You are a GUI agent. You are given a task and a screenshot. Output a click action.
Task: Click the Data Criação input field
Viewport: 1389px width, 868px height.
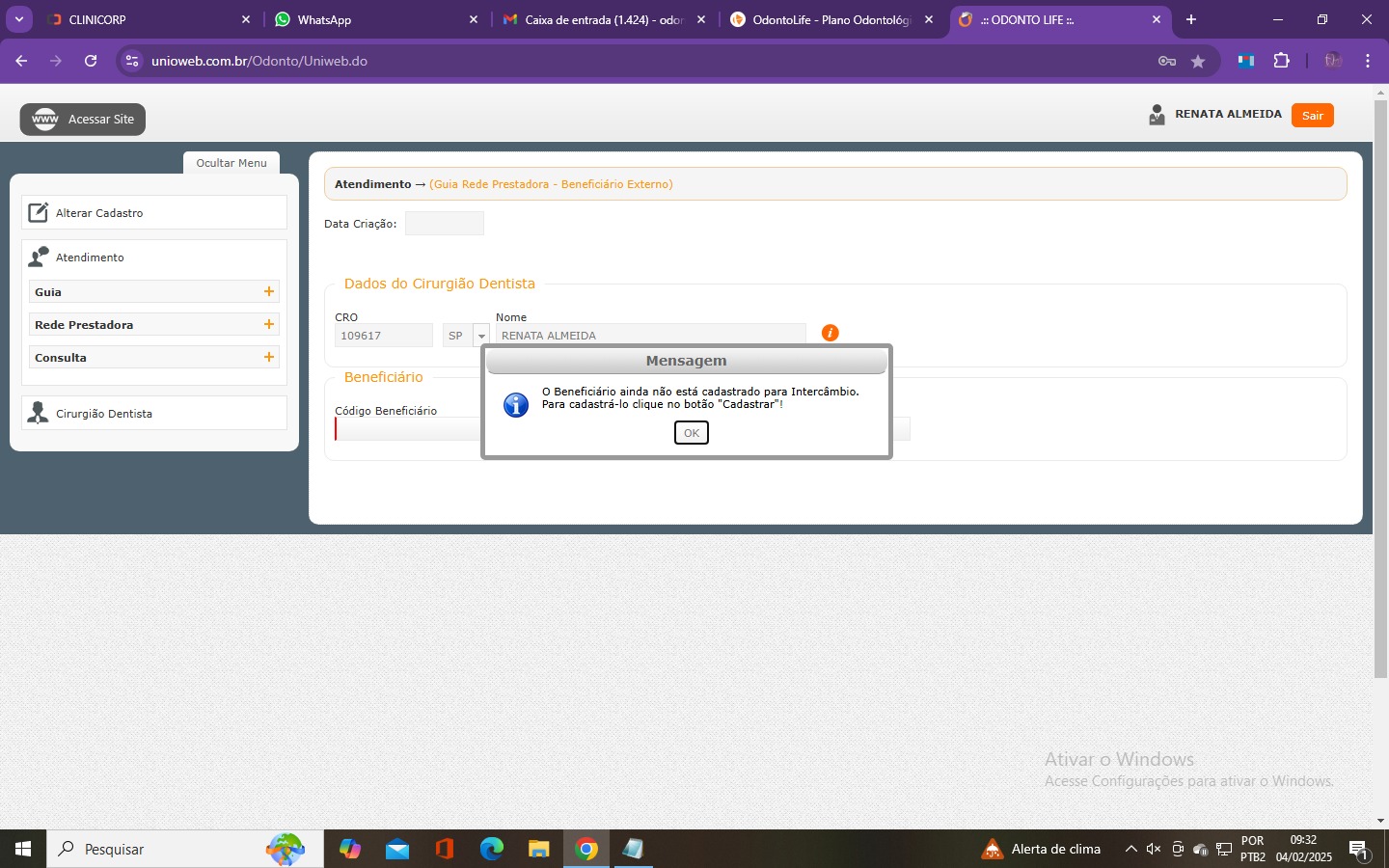coord(445,224)
